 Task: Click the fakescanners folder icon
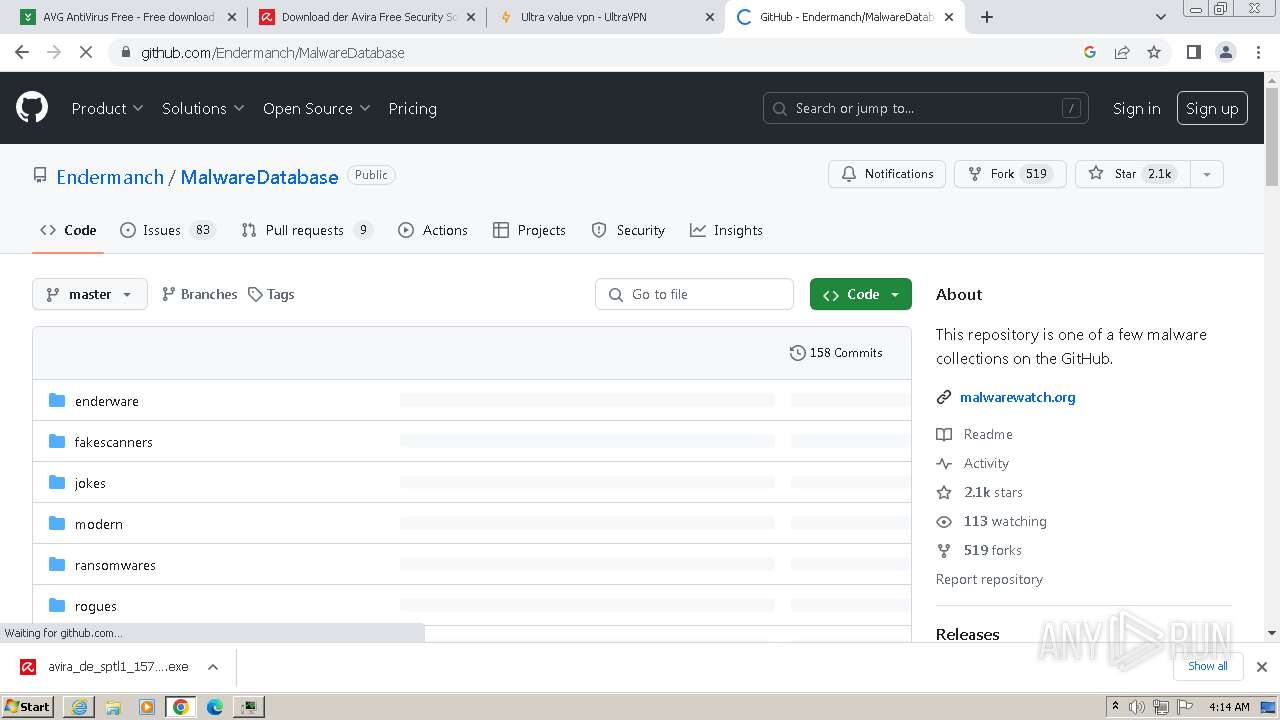coord(57,442)
